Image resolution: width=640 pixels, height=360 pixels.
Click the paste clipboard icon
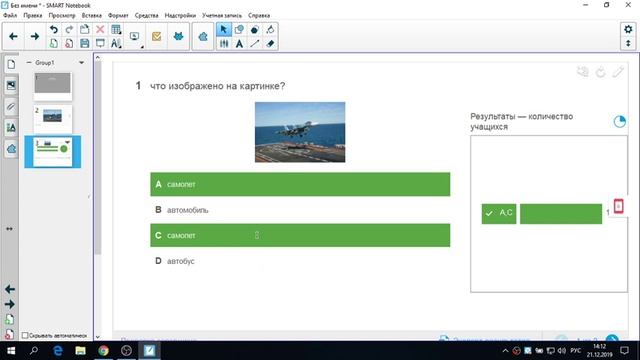tap(84, 30)
